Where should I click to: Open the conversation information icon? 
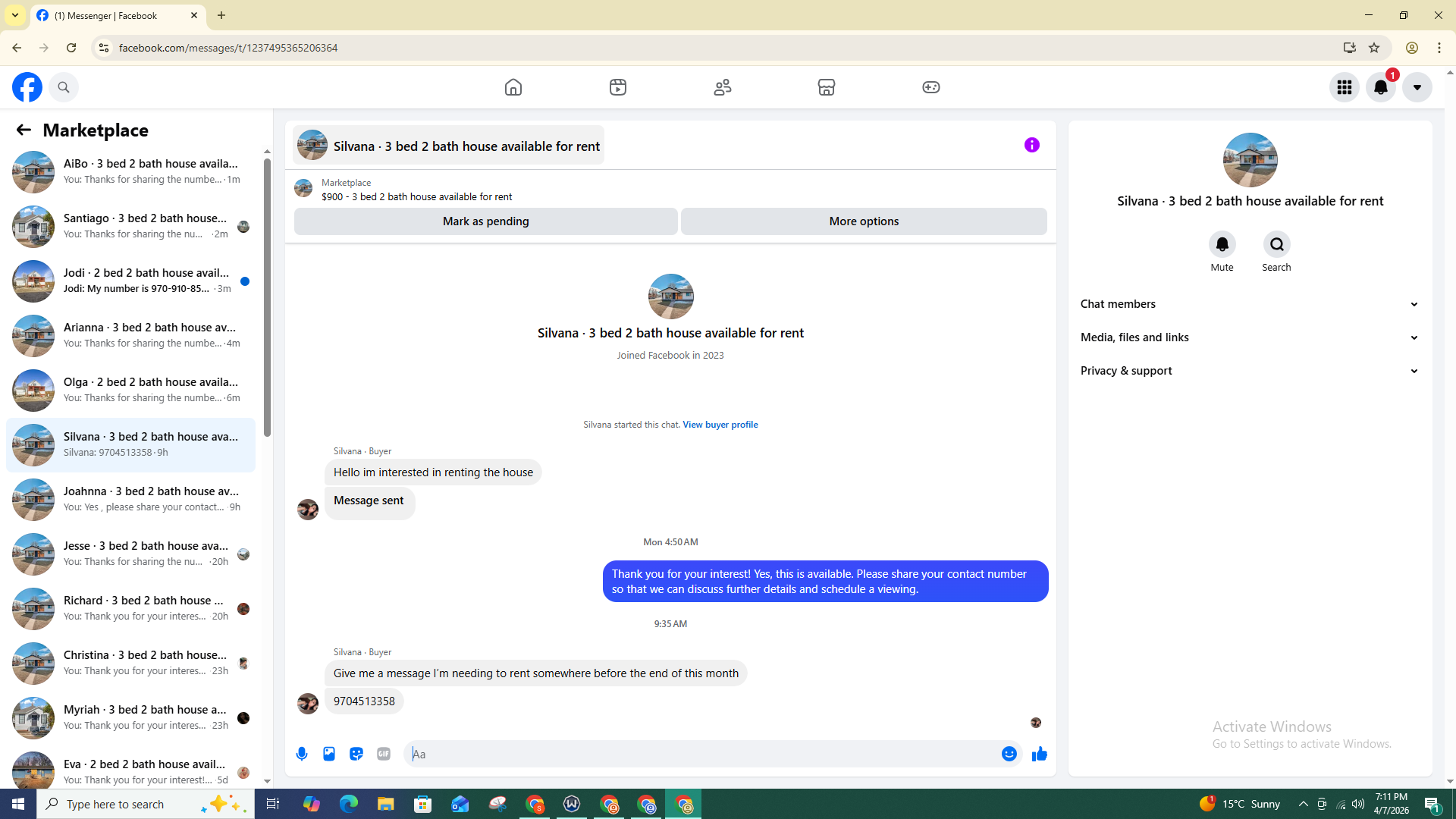(1031, 145)
